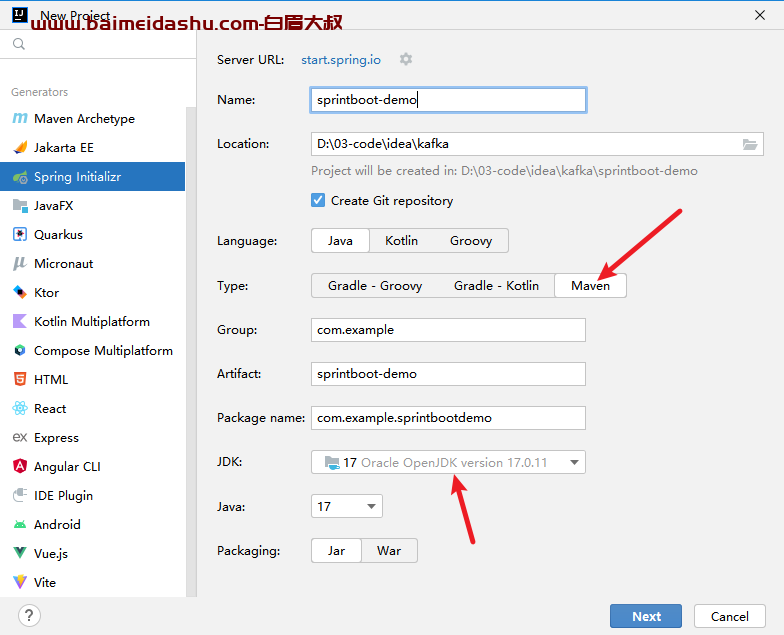Screen dimensions: 784x635
Task: Select War packaging
Action: pos(389,550)
